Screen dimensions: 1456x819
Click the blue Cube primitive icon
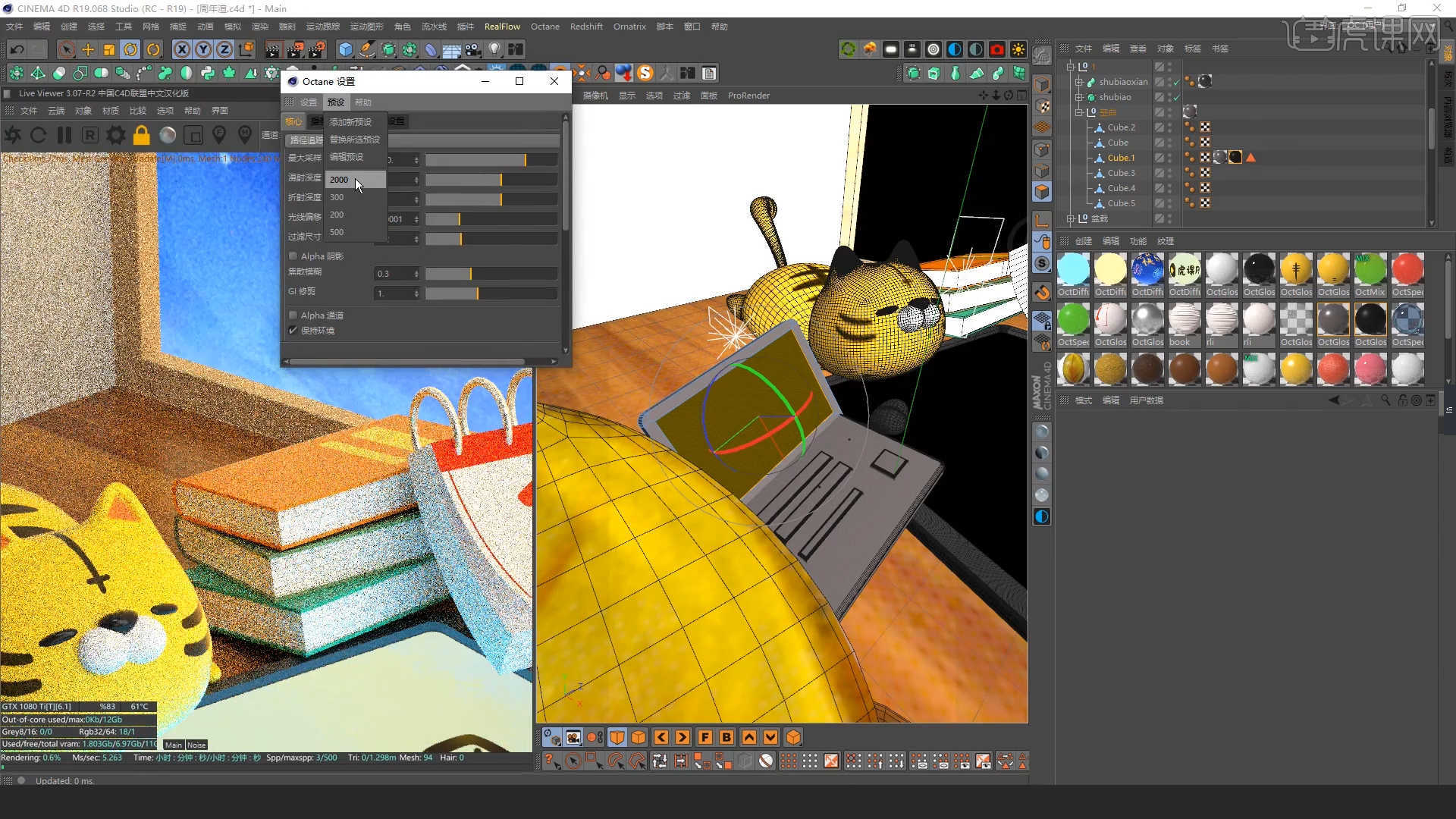pos(346,50)
